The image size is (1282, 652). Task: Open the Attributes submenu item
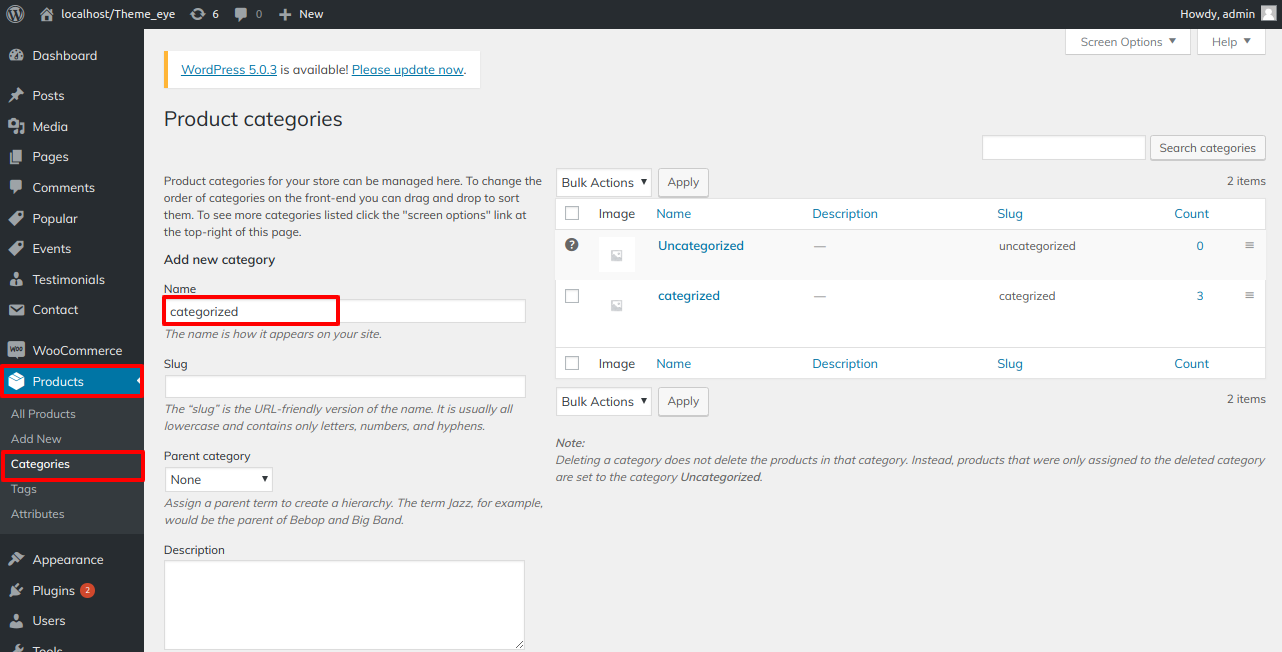pos(37,514)
